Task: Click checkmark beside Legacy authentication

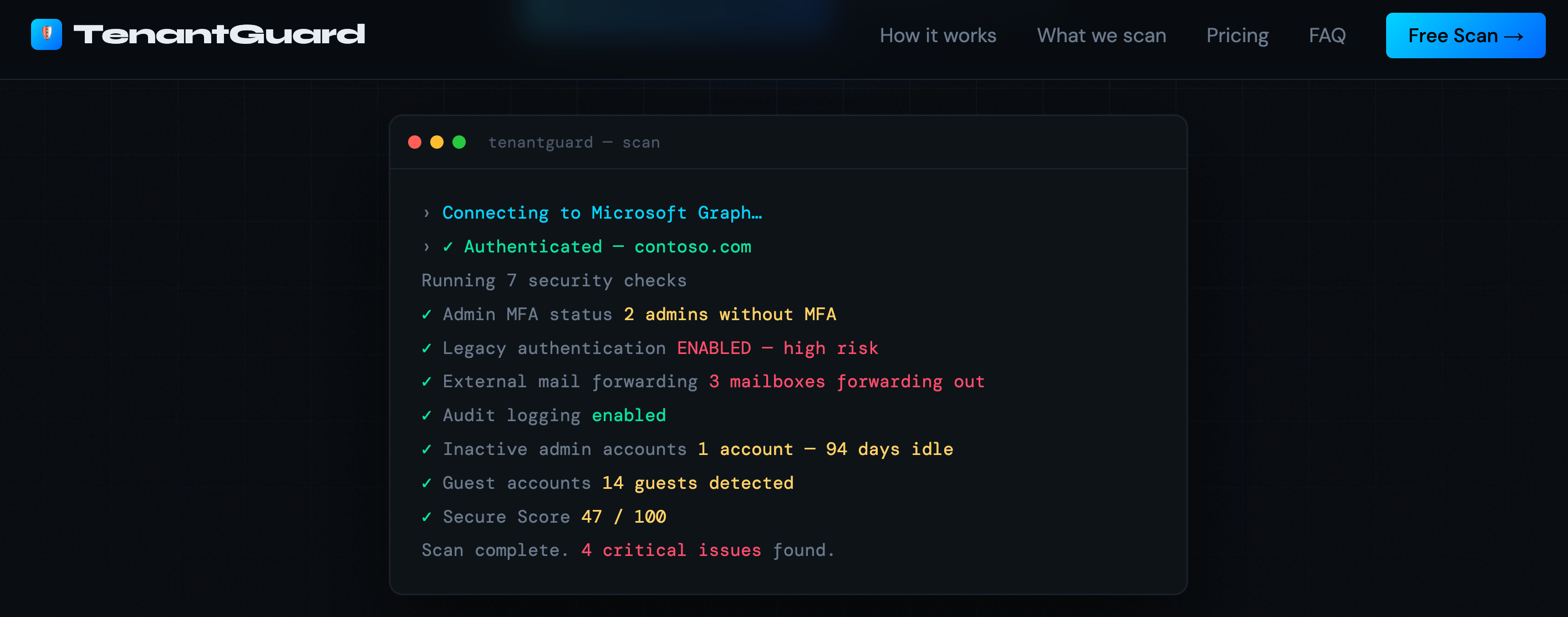Action: click(x=426, y=348)
